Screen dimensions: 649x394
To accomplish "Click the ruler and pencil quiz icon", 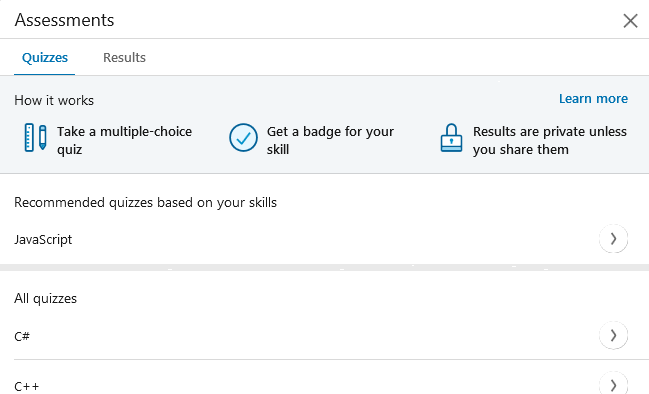I will 35,137.
